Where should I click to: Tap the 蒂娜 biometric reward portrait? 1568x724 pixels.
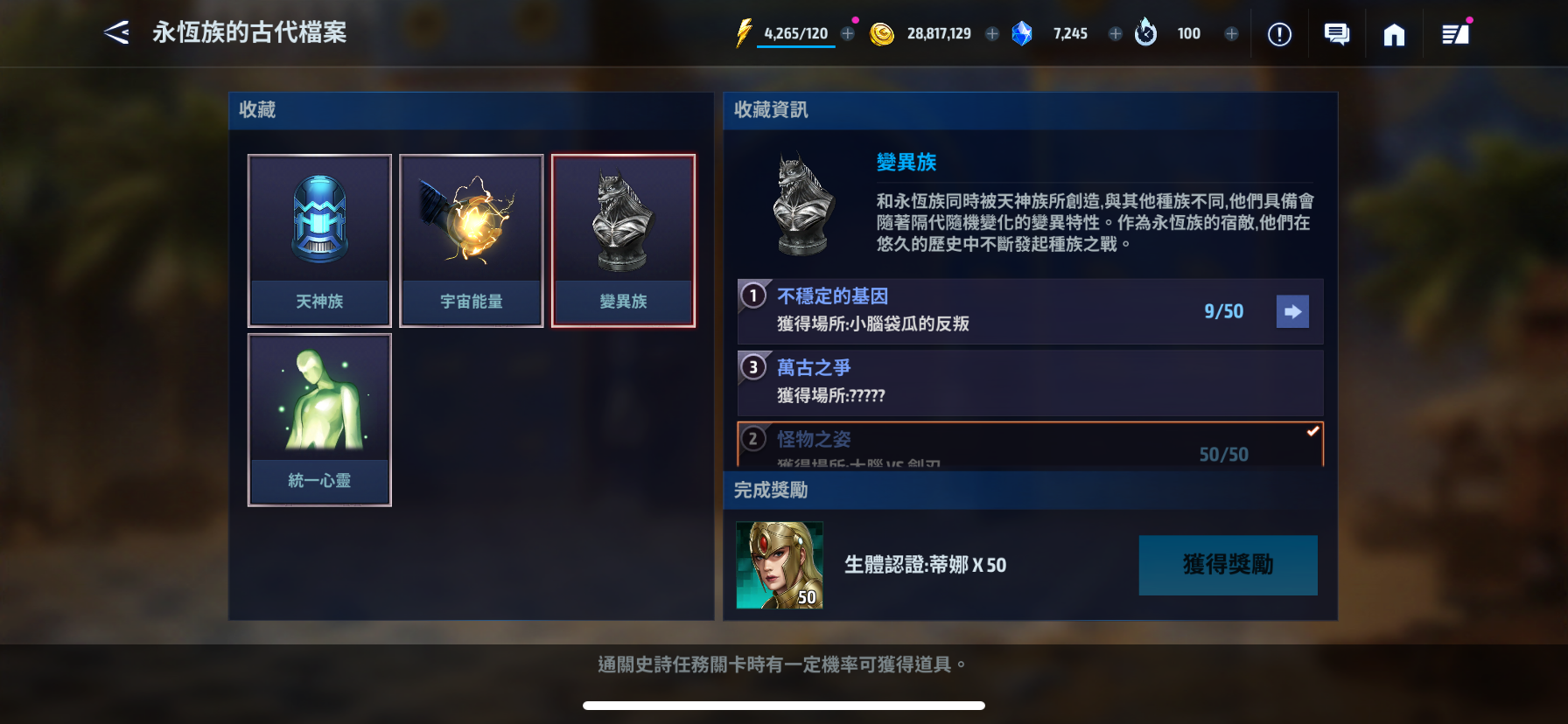coord(780,565)
